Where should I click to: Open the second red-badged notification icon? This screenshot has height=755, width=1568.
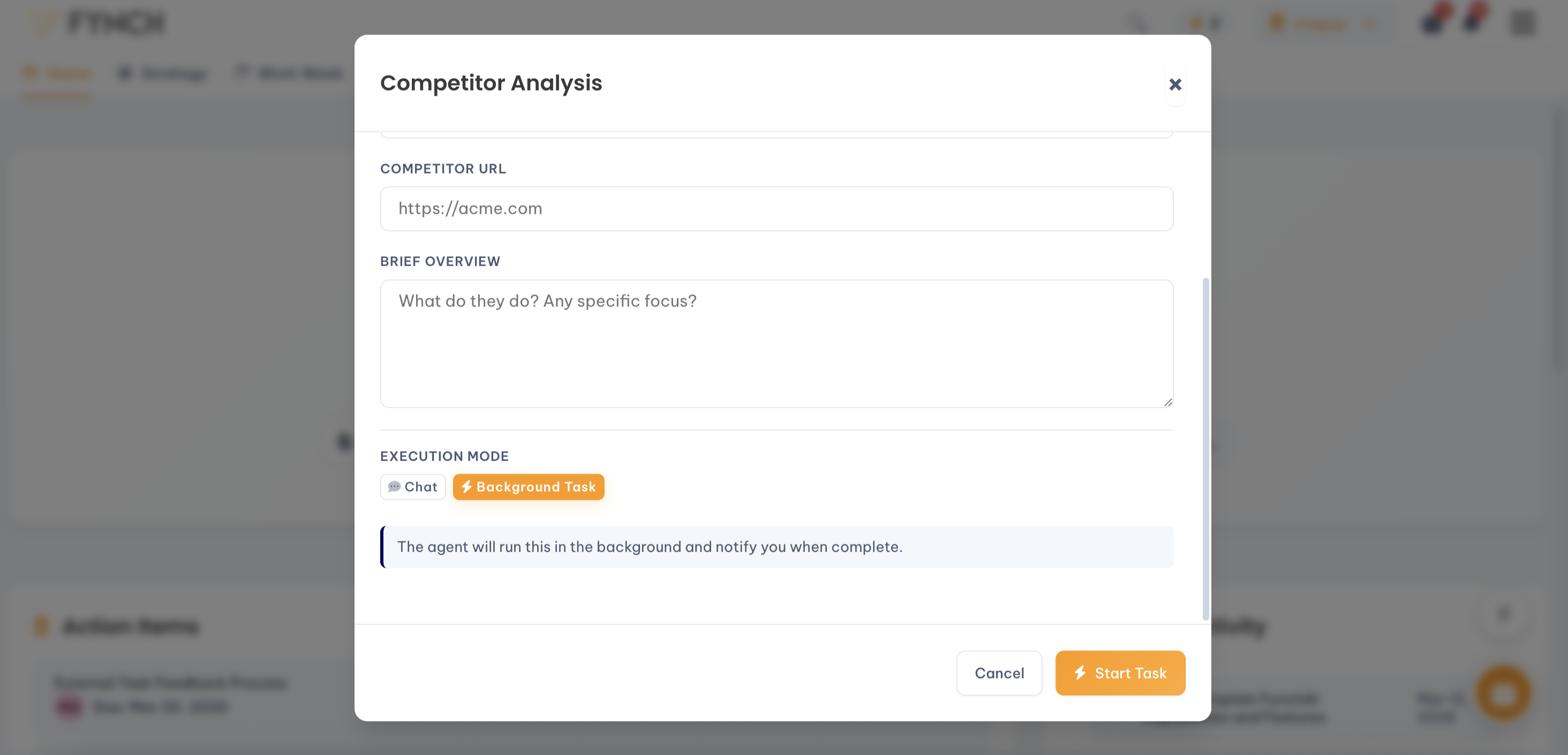click(1474, 22)
